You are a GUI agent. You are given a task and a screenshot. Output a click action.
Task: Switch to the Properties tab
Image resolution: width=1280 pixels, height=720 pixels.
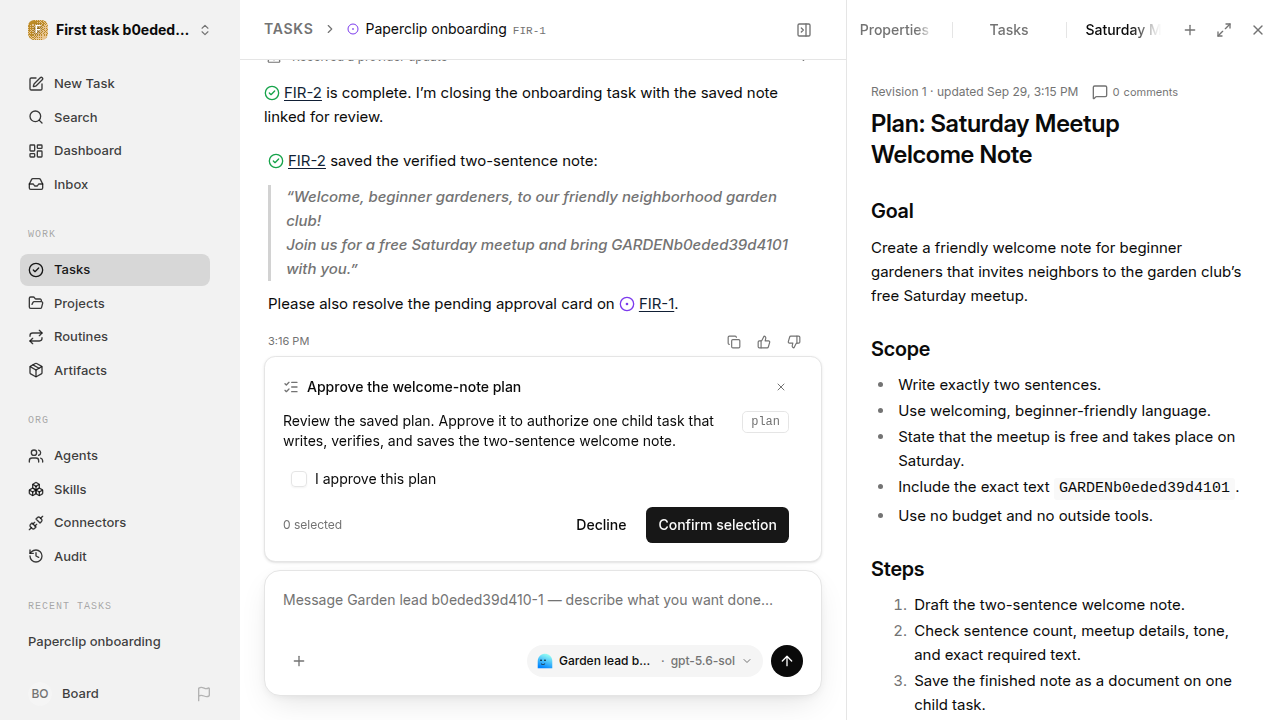[894, 30]
